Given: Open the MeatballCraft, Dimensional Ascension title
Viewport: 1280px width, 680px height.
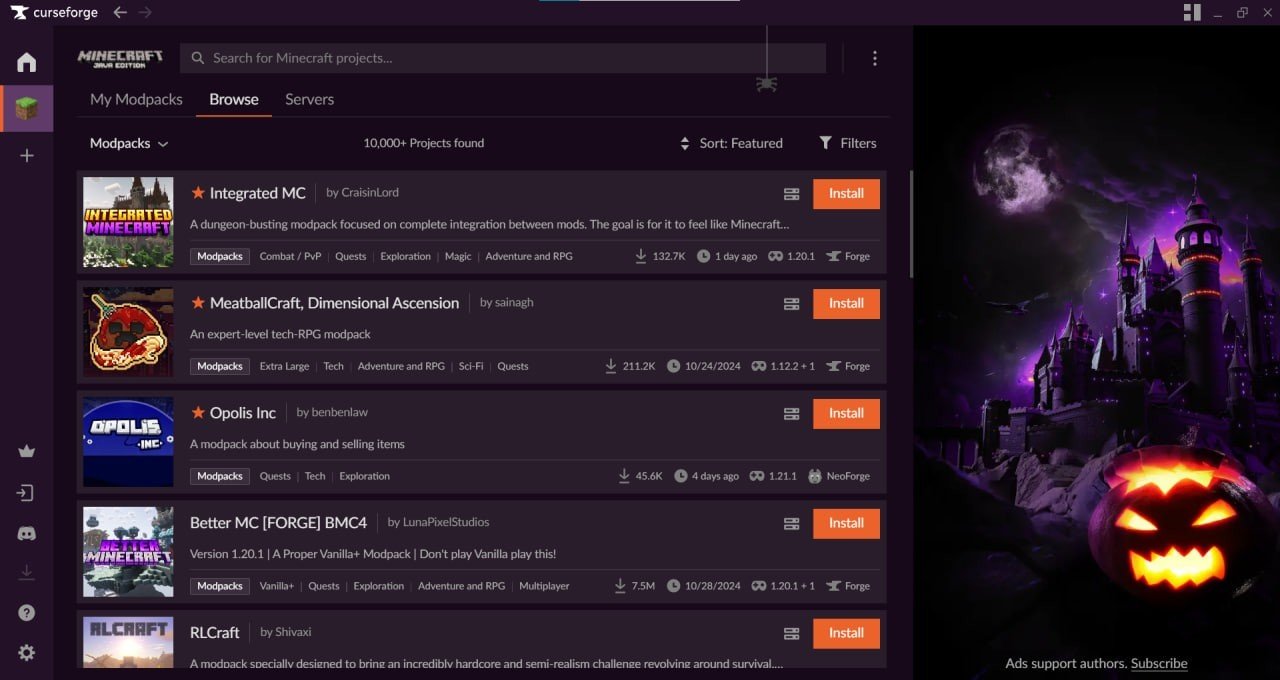Looking at the screenshot, I should [x=334, y=303].
